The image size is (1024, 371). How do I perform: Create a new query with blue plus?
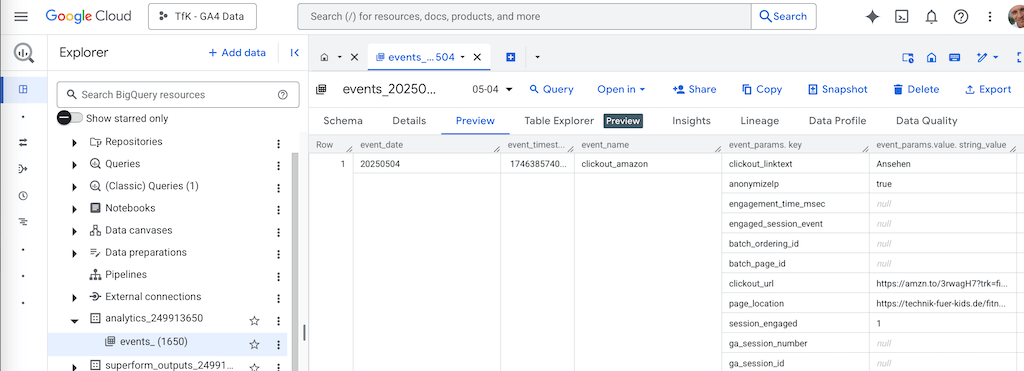tap(511, 57)
